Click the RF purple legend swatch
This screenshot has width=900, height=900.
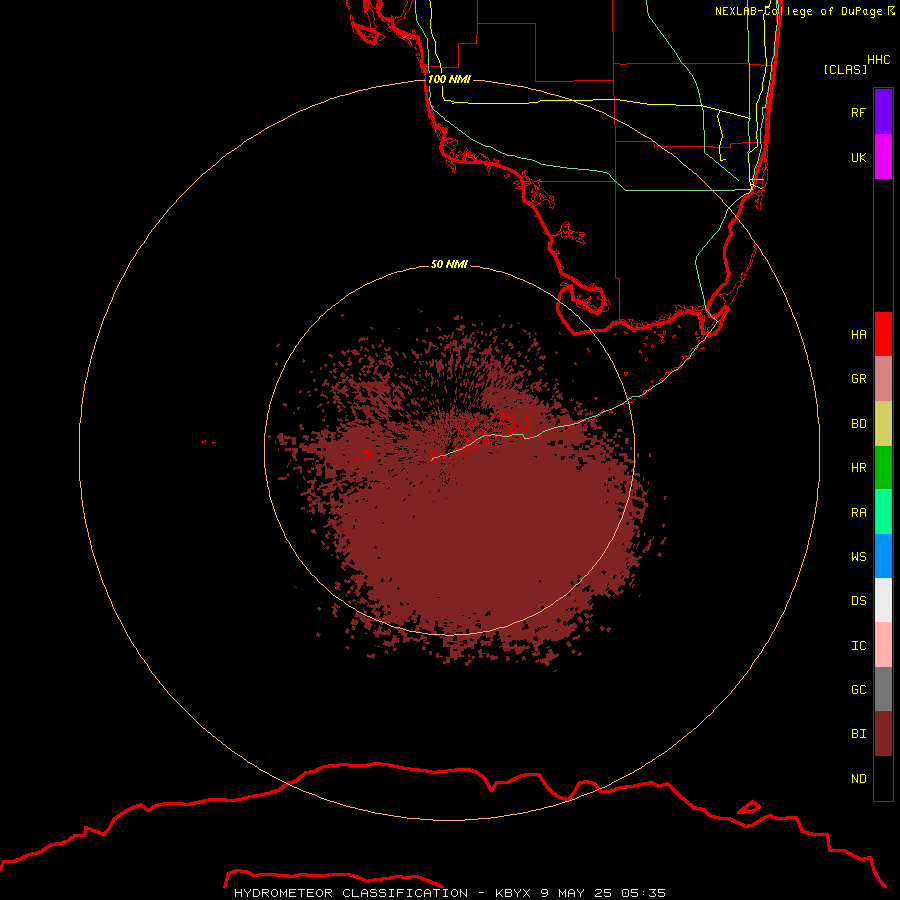pos(883,112)
